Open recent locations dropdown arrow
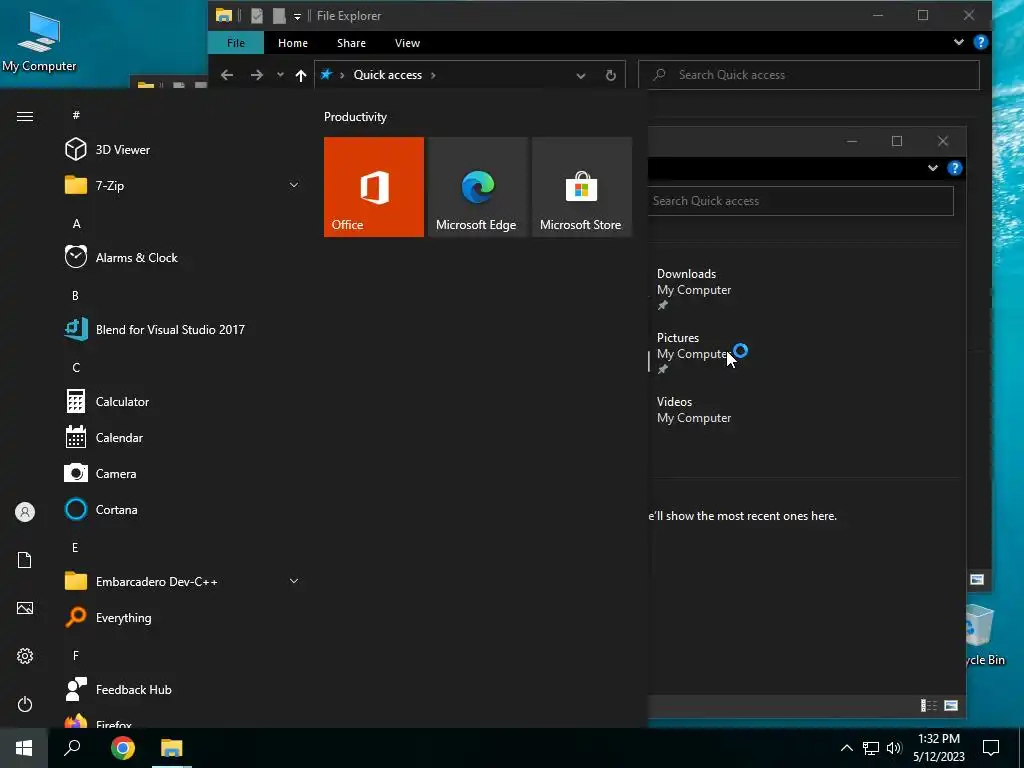 (280, 75)
